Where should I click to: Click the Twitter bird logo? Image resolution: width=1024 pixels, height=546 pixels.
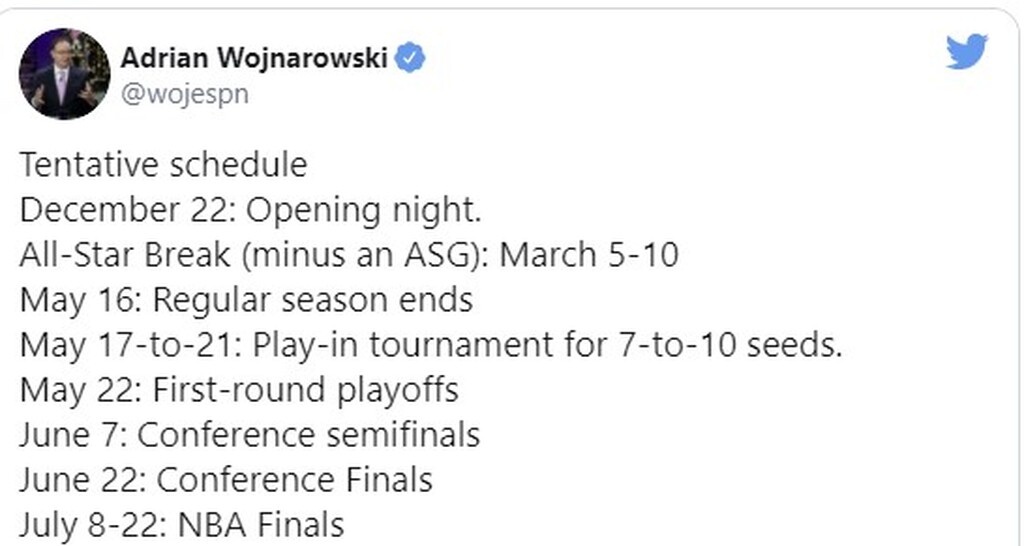click(x=966, y=52)
